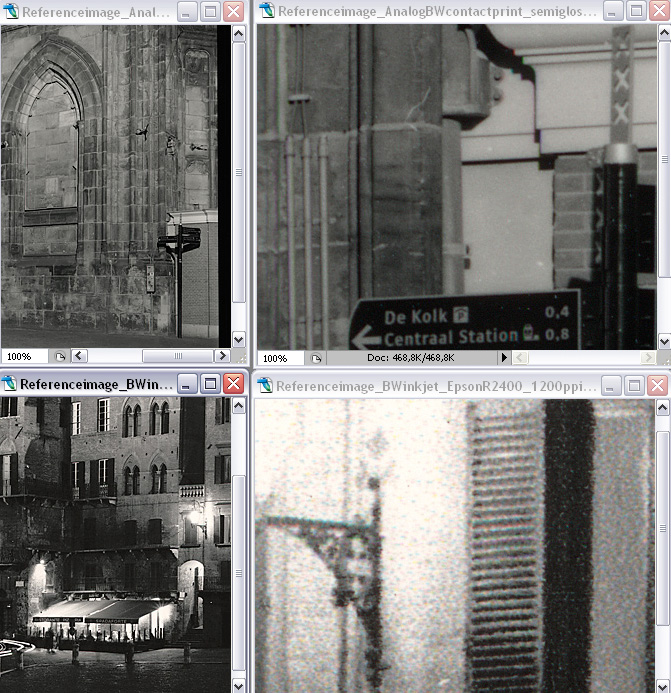Image resolution: width=671 pixels, height=693 pixels.
Task: Minimize the Referenceimage_Anal… window
Action: 187,11
